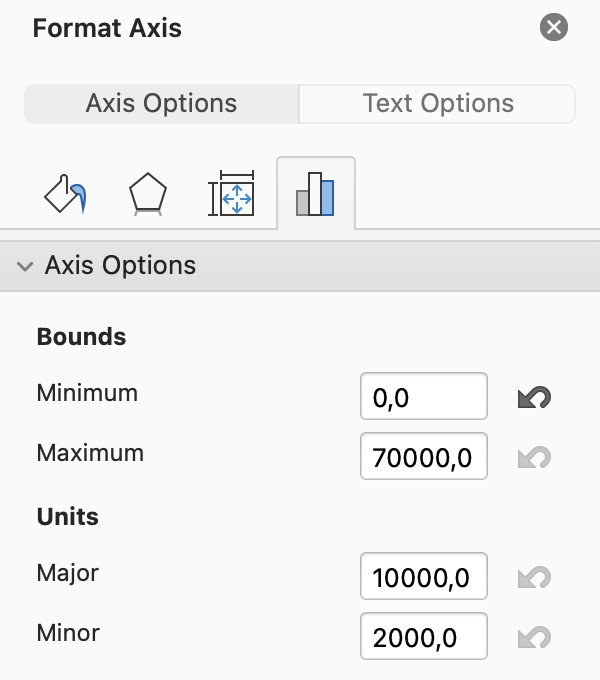Click the Bounds heading label
Image resolution: width=600 pixels, height=680 pixels.
pos(81,337)
